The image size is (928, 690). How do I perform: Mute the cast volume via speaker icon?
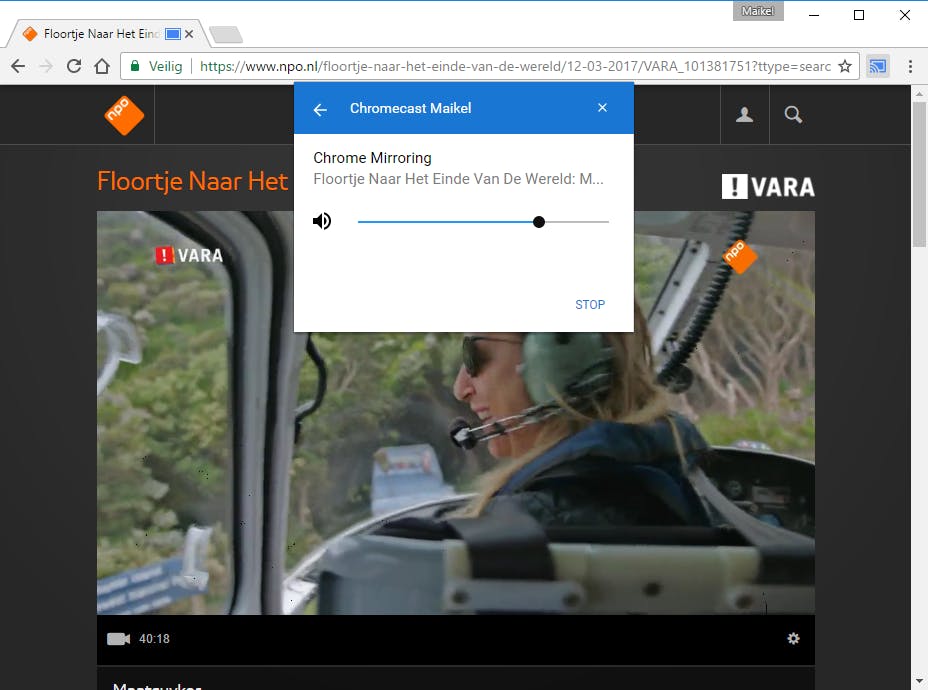[322, 221]
